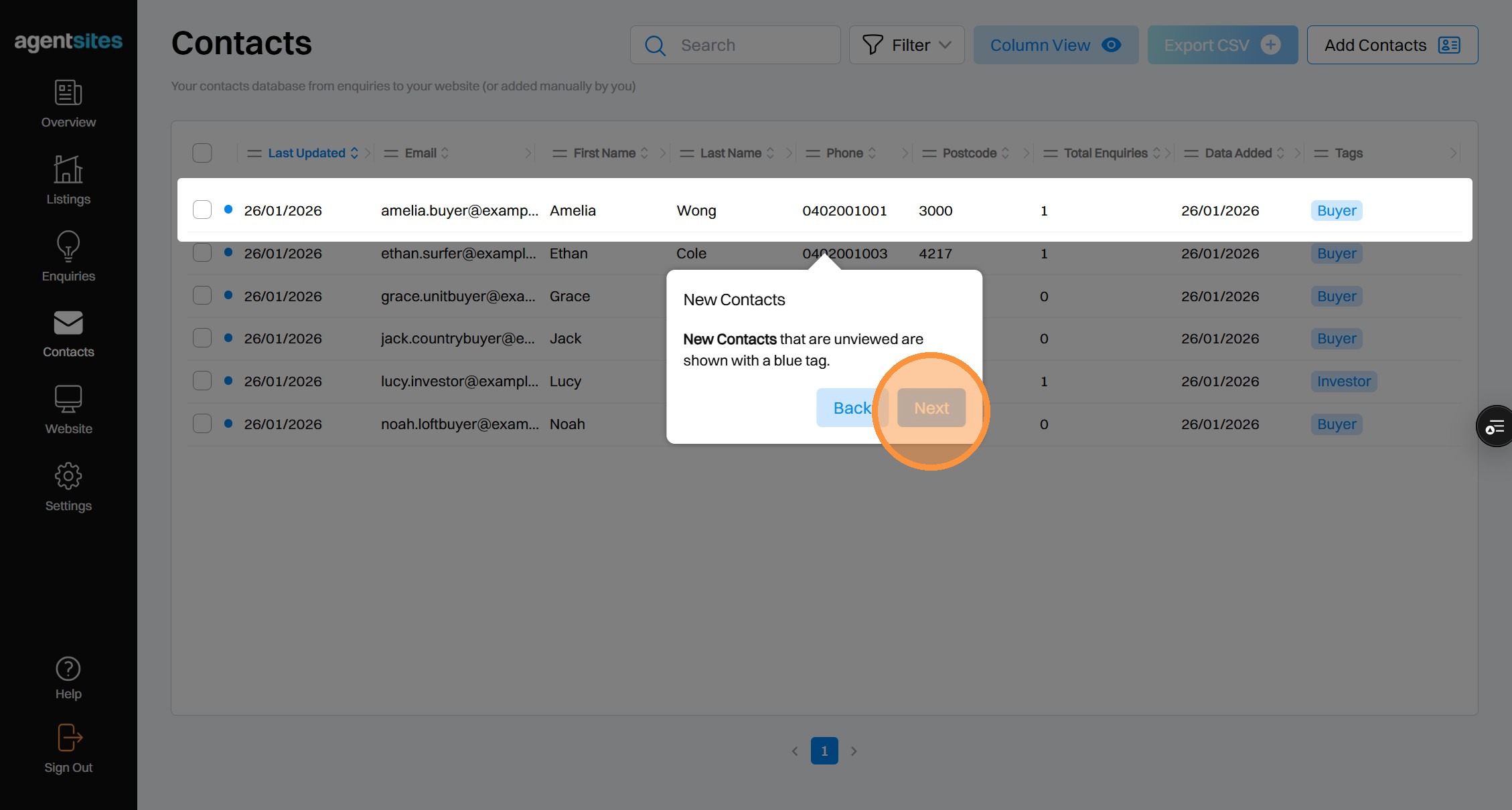Go to page 1 in pagination
The width and height of the screenshot is (1512, 810).
point(824,751)
